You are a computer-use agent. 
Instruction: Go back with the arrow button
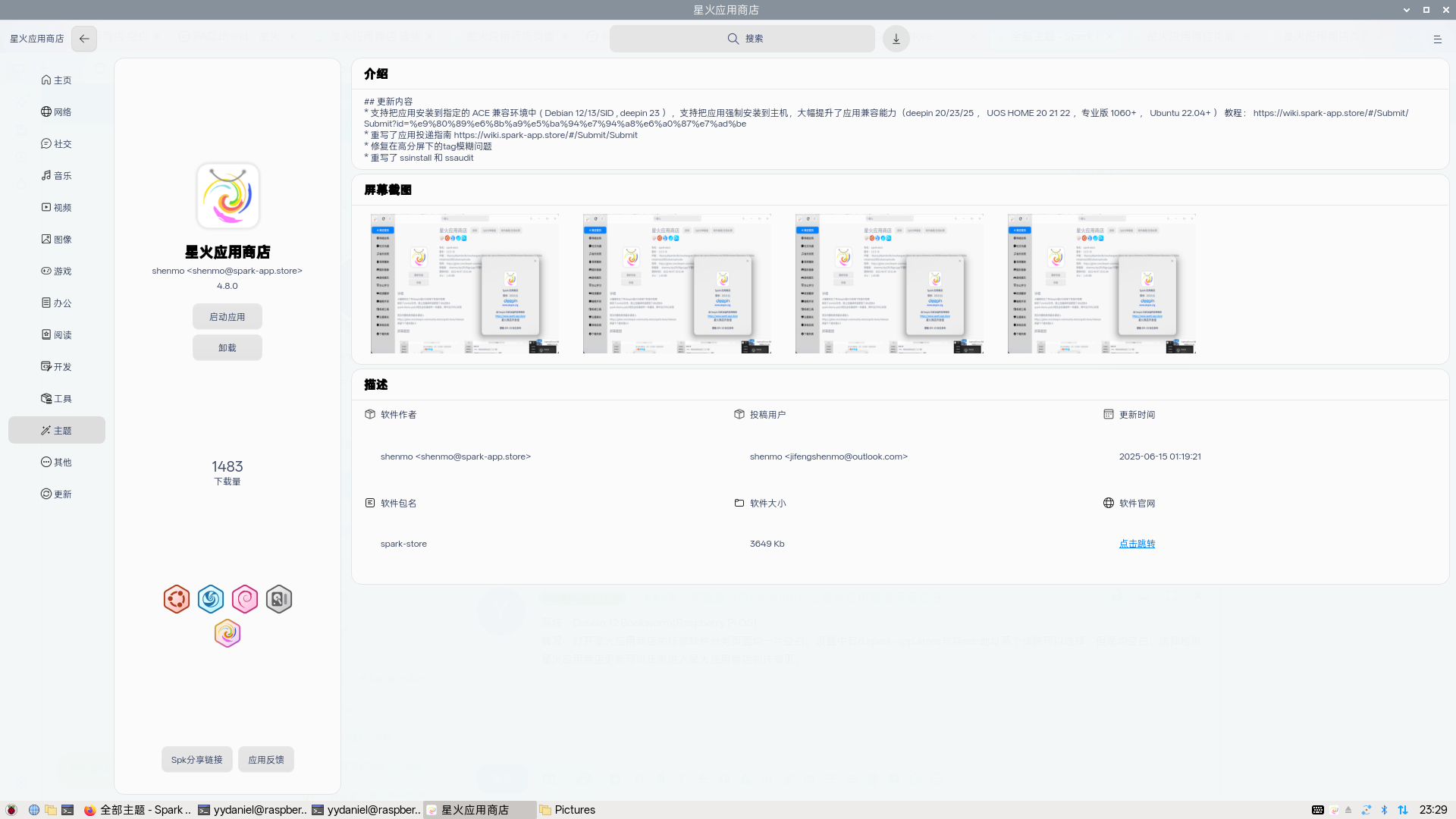pyautogui.click(x=84, y=39)
